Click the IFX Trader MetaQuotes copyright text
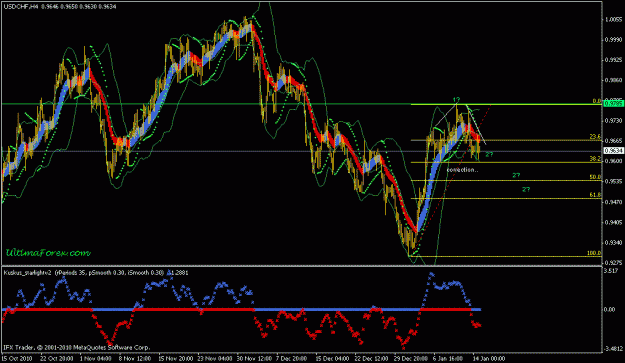 pyautogui.click(x=77, y=347)
